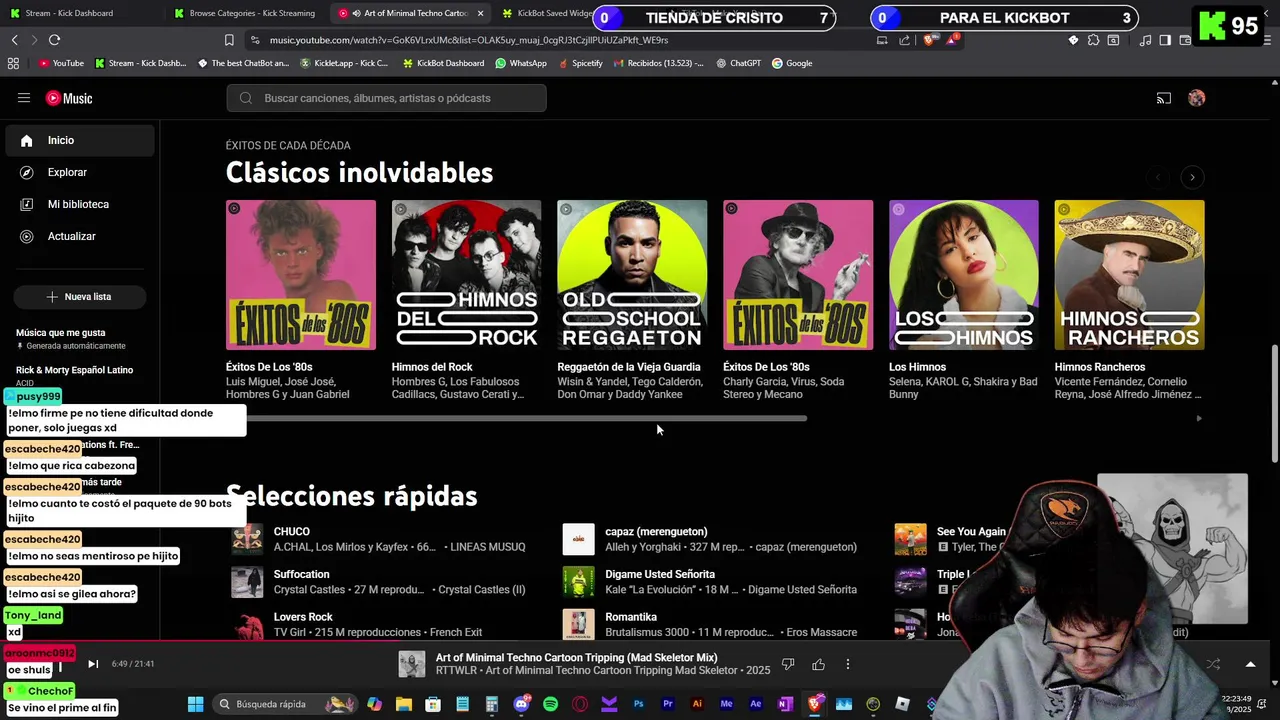Open the Windows Start menu
The width and height of the screenshot is (1280, 720).
pos(195,704)
